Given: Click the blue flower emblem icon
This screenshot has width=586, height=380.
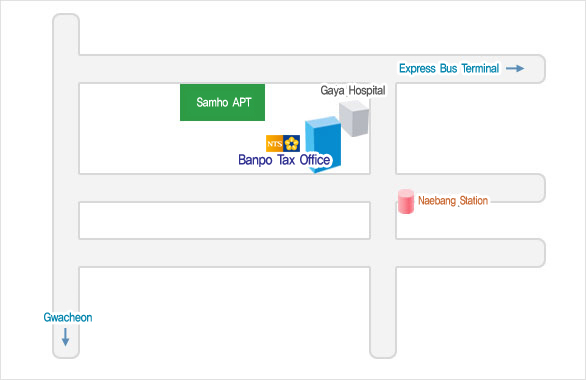Looking at the screenshot, I should (x=292, y=143).
